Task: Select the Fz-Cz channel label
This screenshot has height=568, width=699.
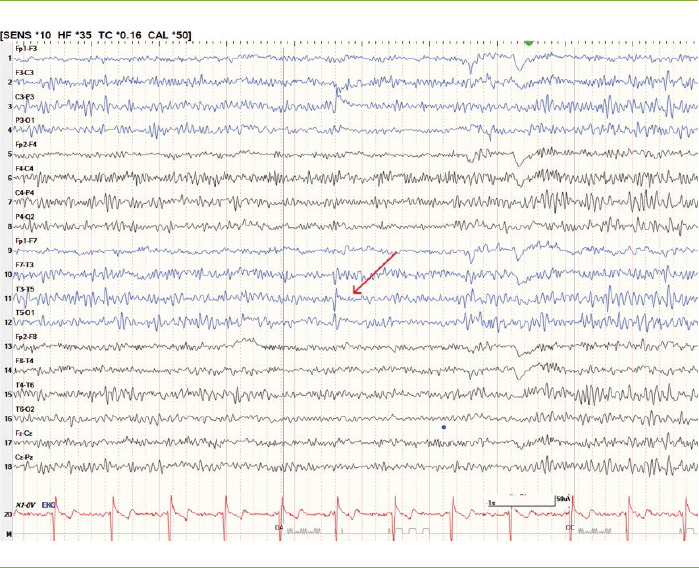Action: click(x=24, y=433)
